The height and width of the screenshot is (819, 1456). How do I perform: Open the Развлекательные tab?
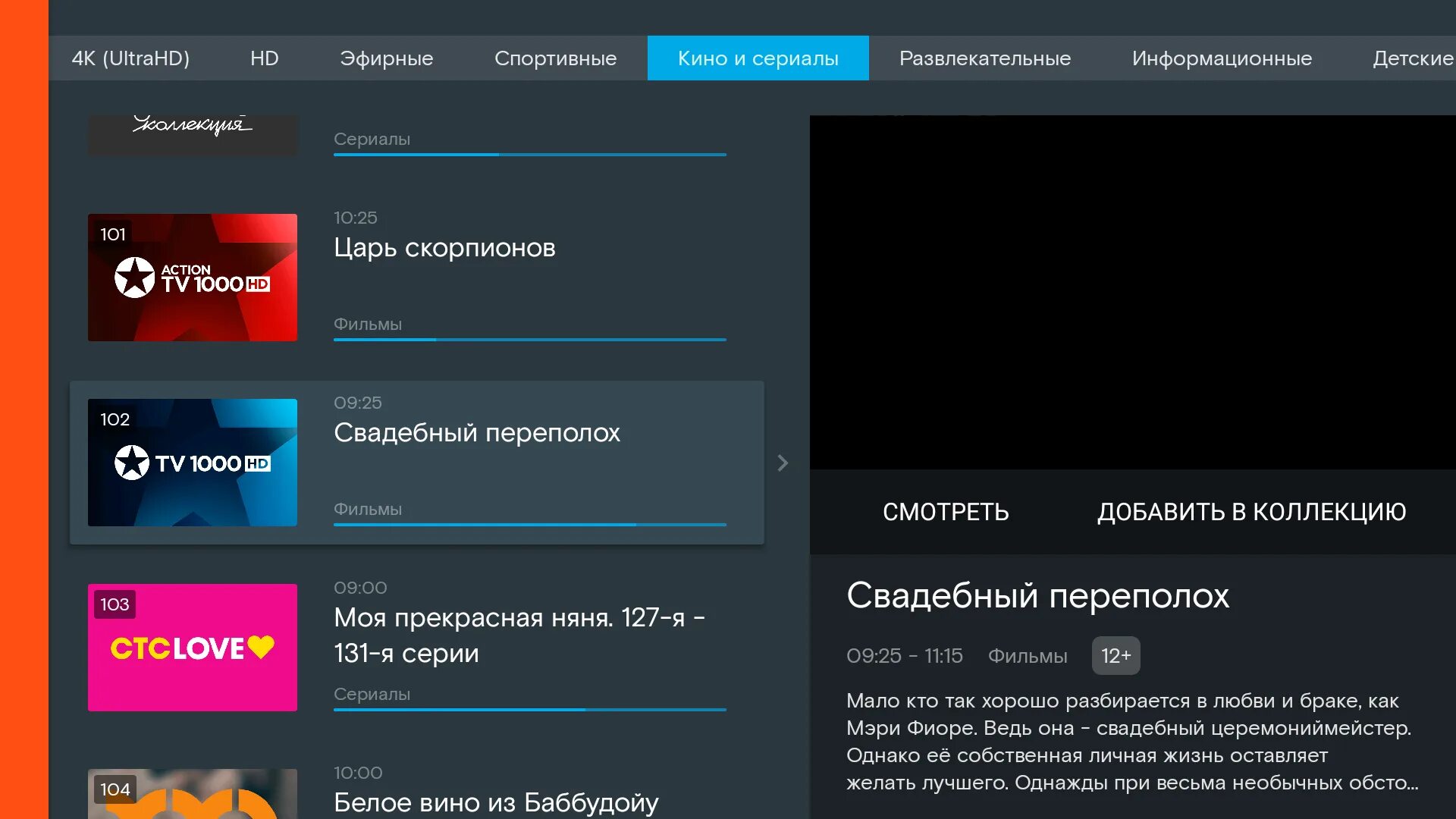coord(984,58)
